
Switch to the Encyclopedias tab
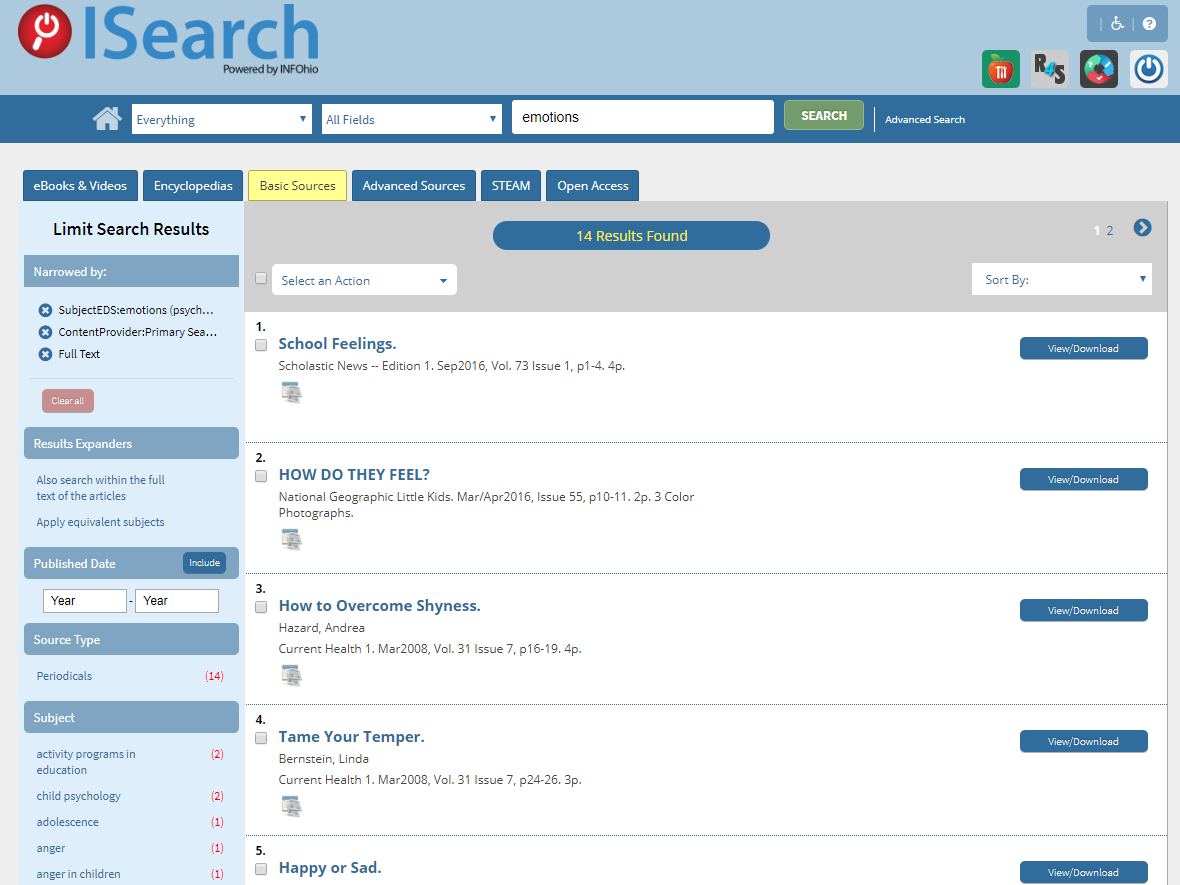(193, 186)
